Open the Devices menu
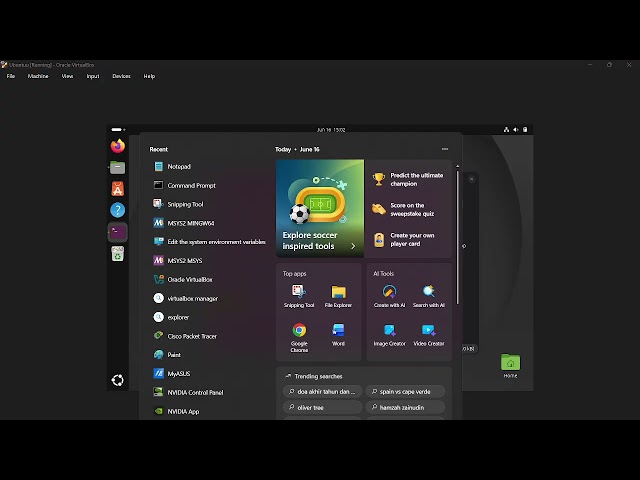The image size is (640, 480). pos(122,76)
